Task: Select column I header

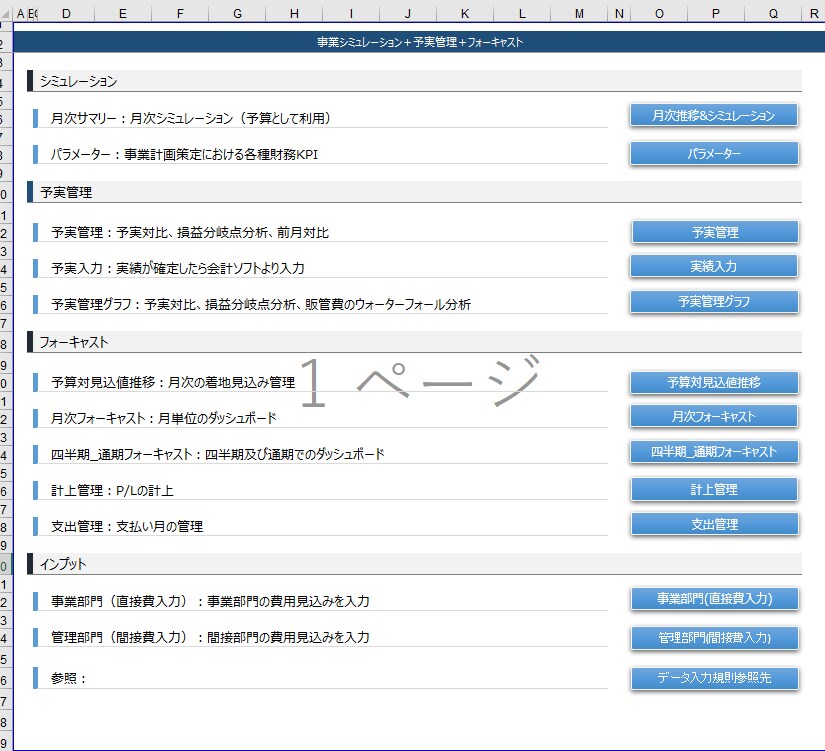Action: tap(351, 14)
